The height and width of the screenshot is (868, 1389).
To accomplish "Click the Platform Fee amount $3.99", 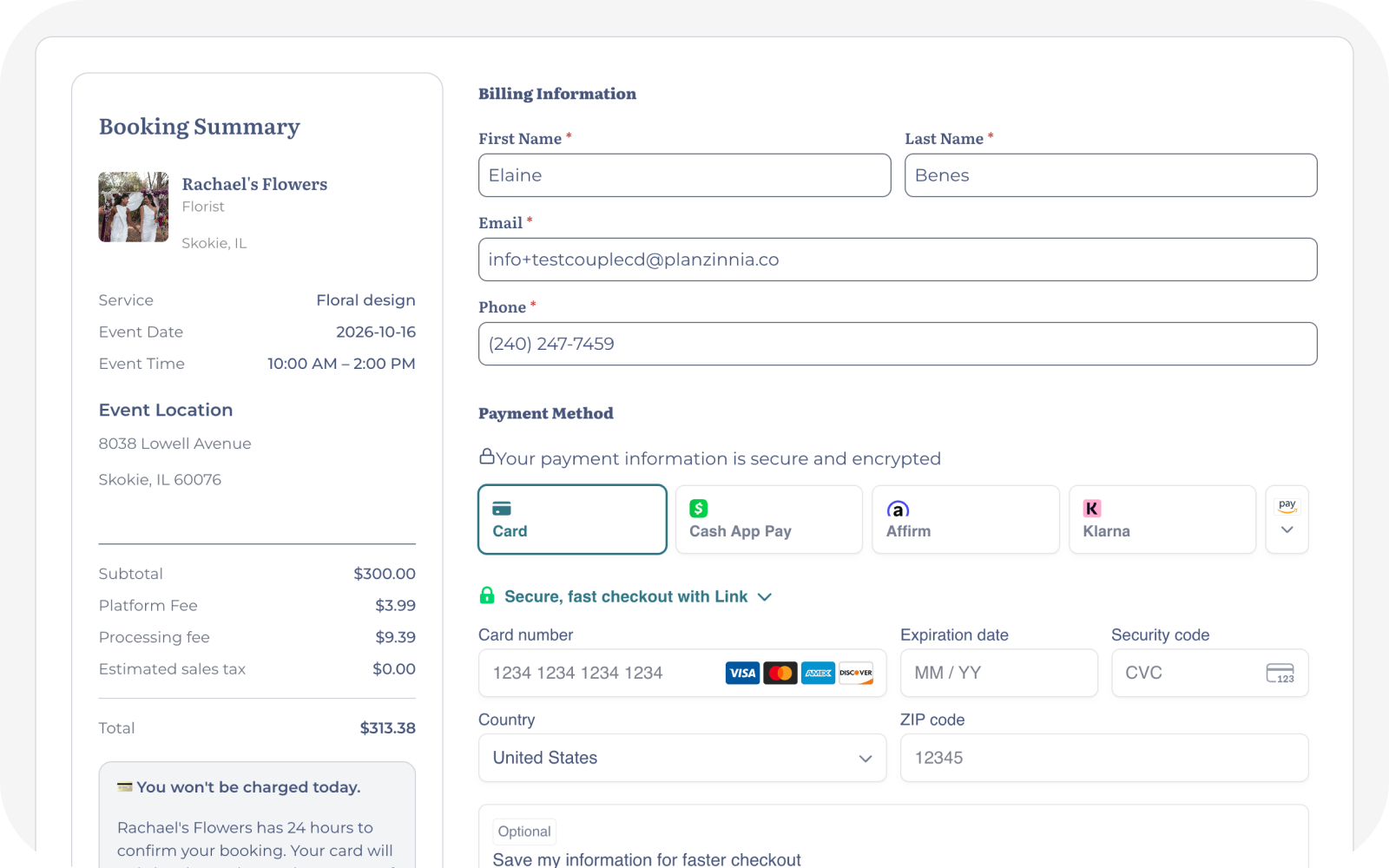I will [x=396, y=605].
